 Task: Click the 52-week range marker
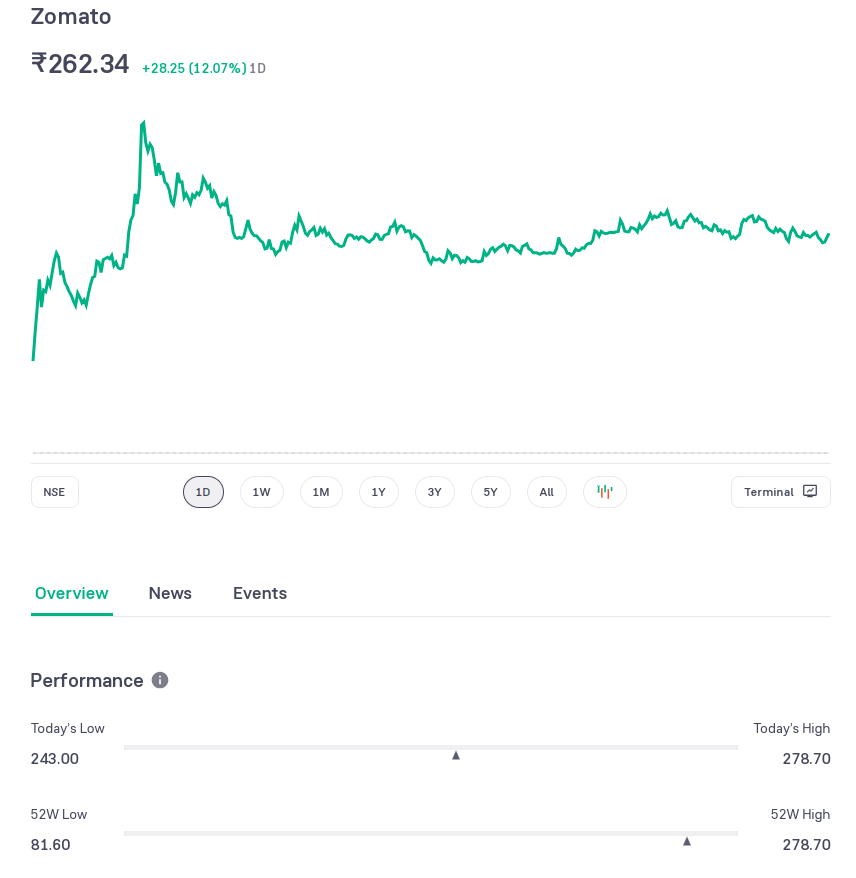(687, 841)
